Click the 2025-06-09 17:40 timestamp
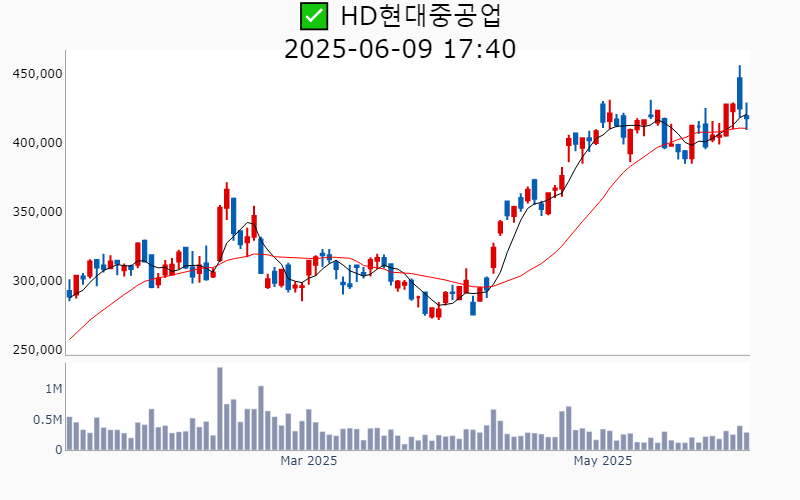Image resolution: width=800 pixels, height=500 pixels. (400, 49)
